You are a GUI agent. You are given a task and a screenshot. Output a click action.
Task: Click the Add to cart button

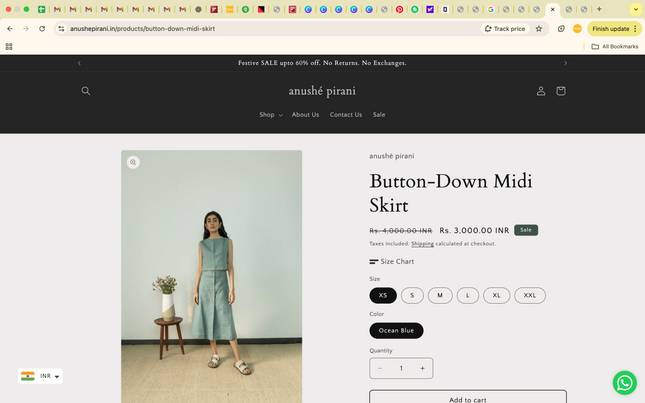coord(467,398)
